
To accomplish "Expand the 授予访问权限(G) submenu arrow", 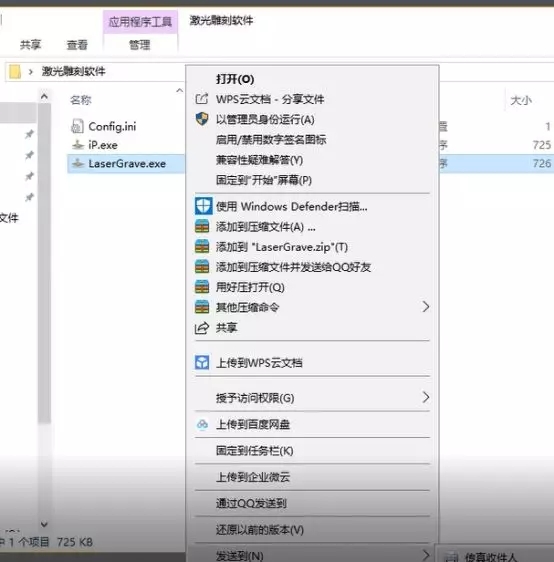I will [425, 397].
